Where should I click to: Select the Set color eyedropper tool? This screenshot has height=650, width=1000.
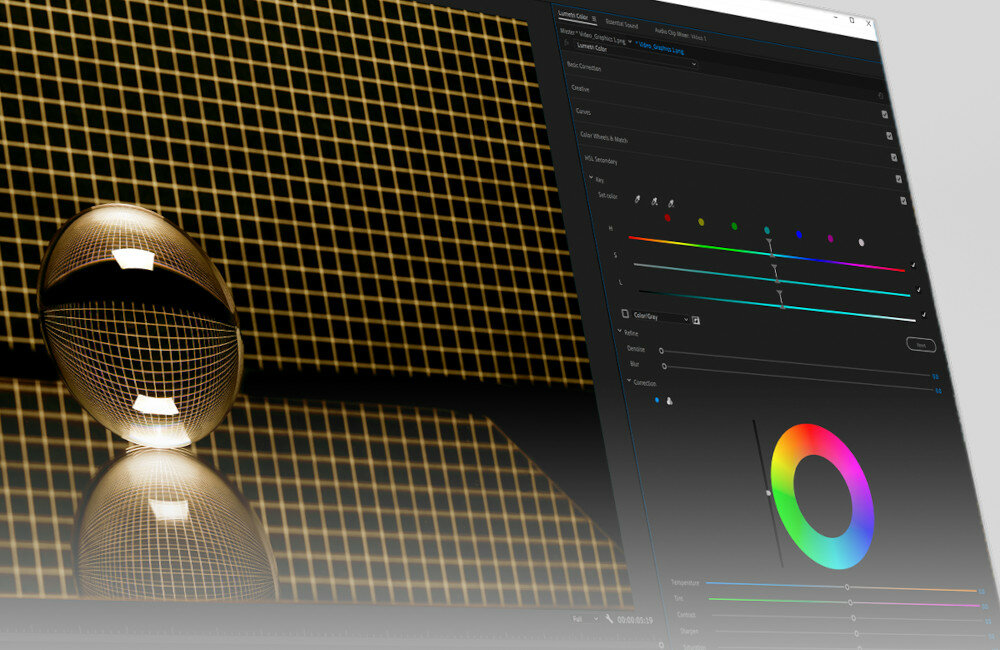coord(637,199)
